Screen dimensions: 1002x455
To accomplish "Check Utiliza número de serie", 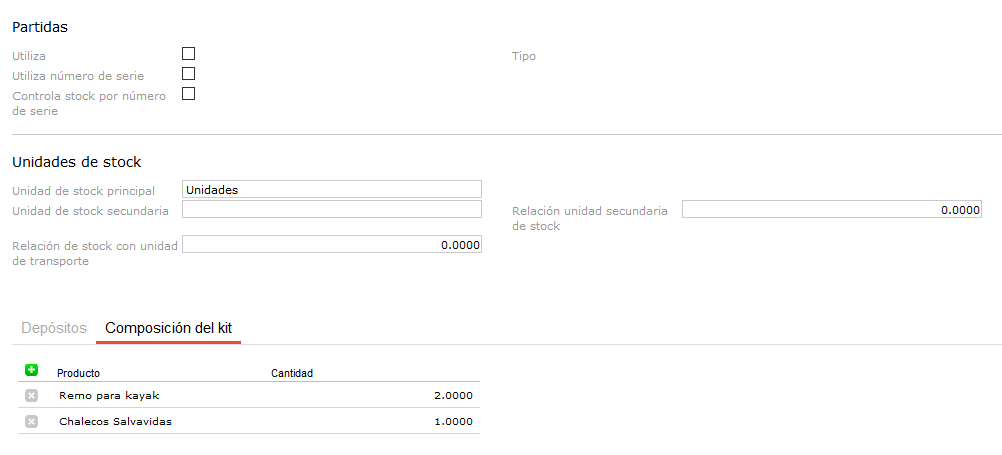I will click(188, 74).
